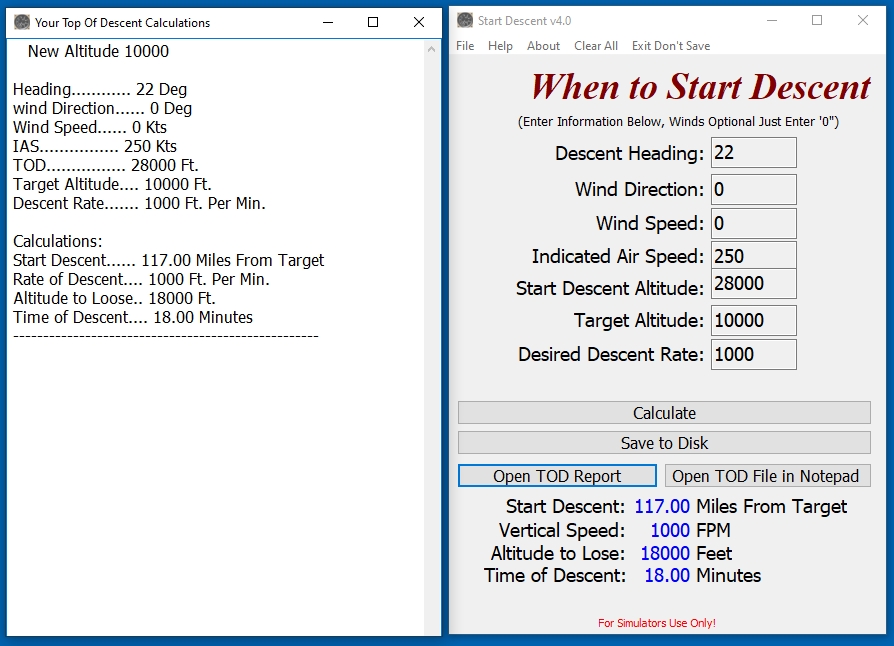Focus the Desired Descent Rate field

[x=753, y=355]
